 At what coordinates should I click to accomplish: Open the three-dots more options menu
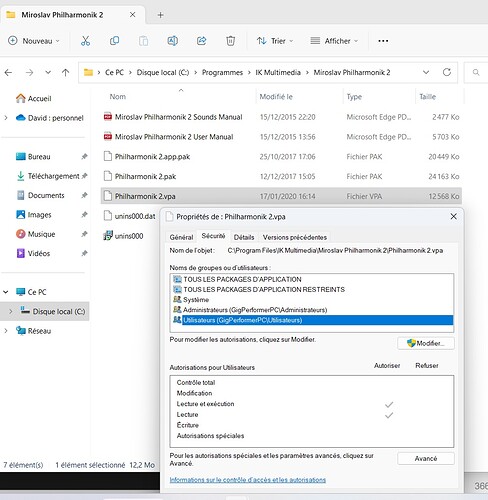tap(383, 41)
